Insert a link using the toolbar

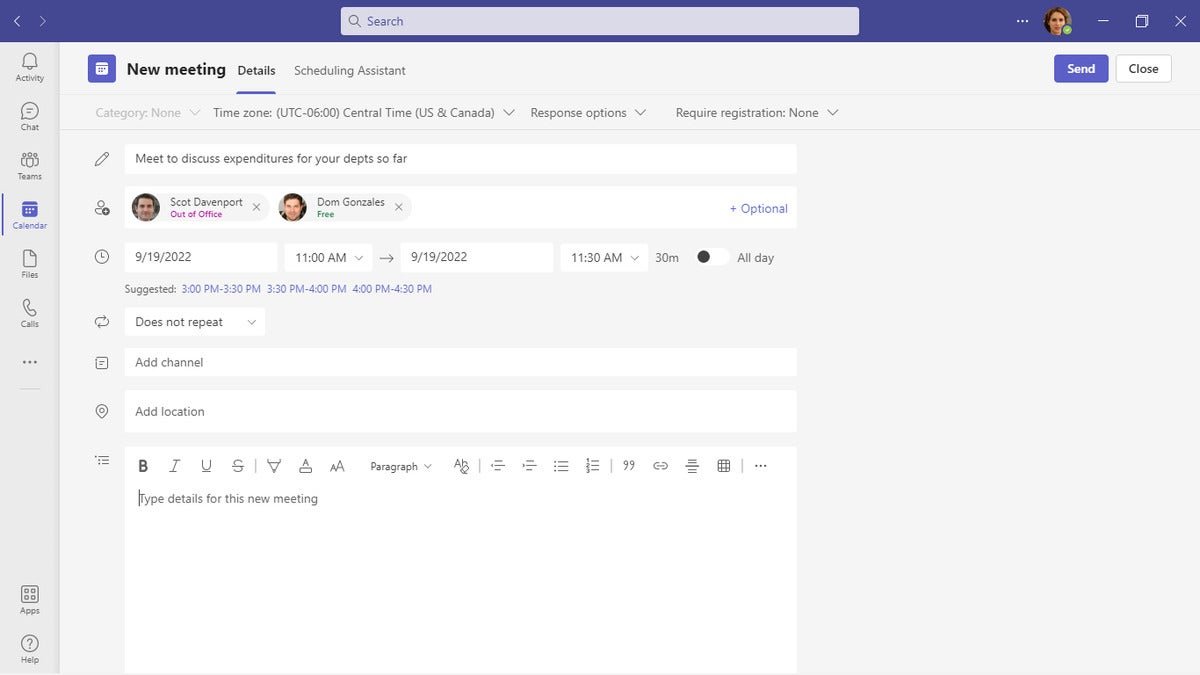tap(660, 466)
